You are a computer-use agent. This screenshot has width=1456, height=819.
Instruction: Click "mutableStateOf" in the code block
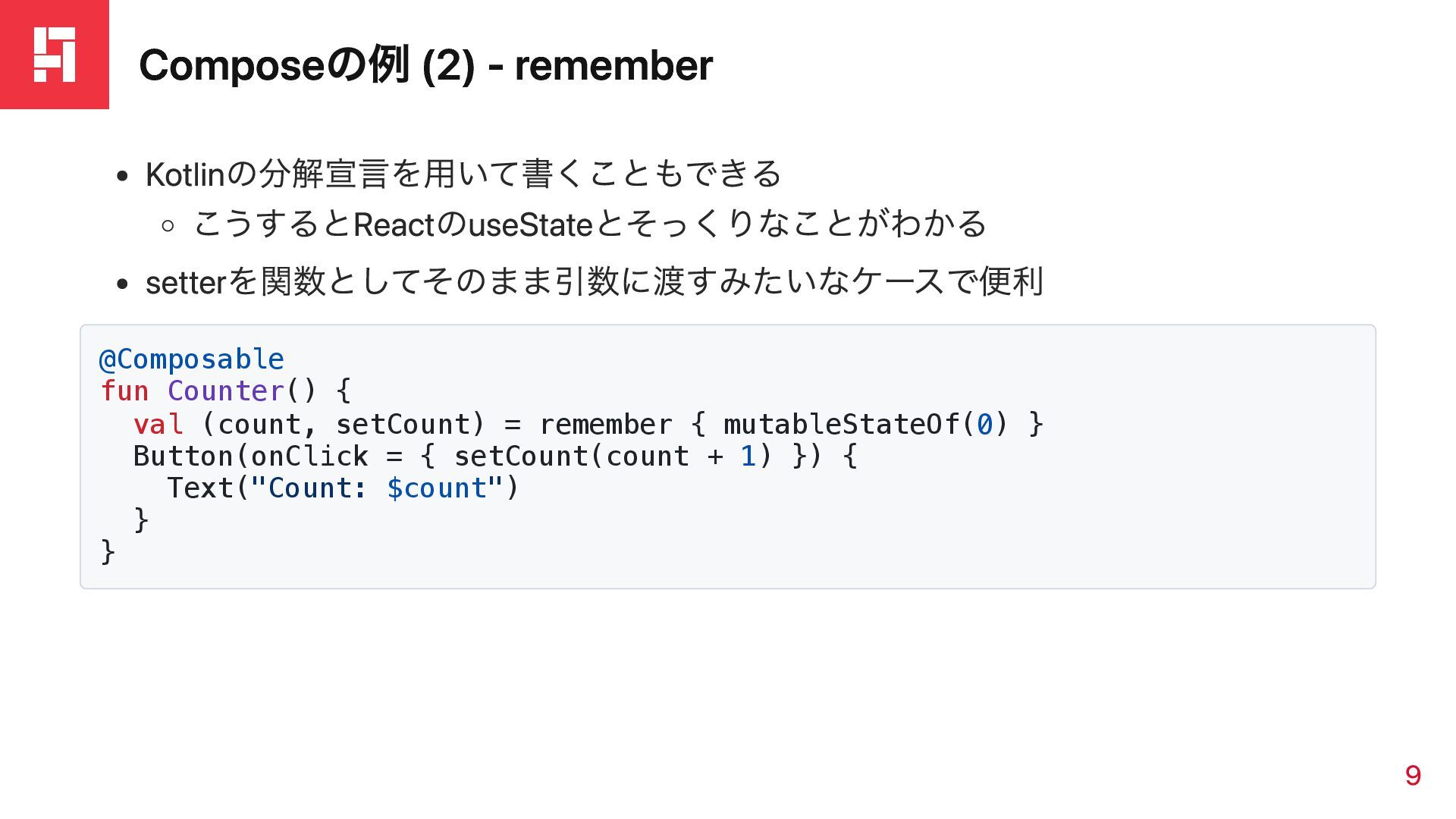pos(841,424)
